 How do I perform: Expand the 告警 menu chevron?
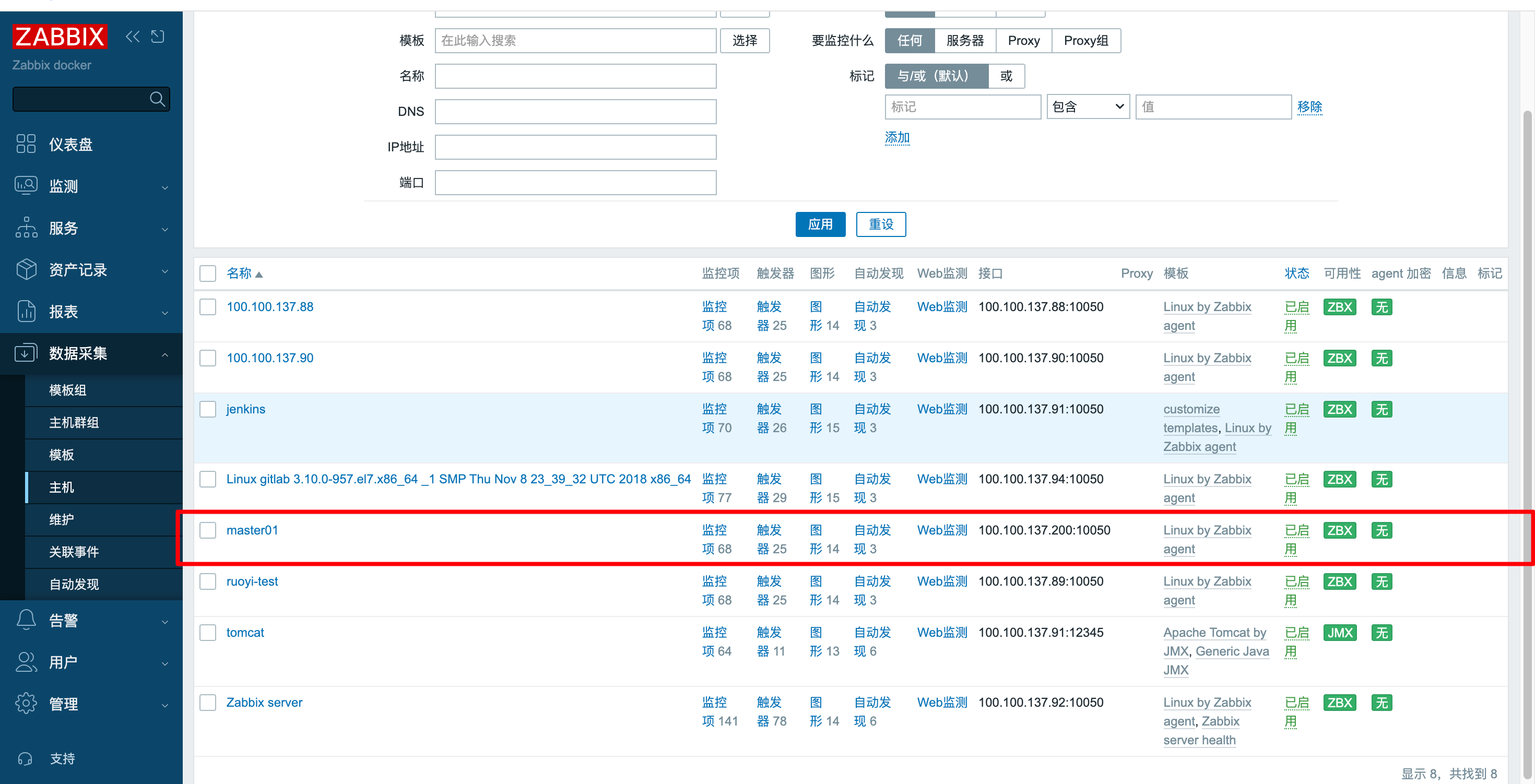point(165,622)
